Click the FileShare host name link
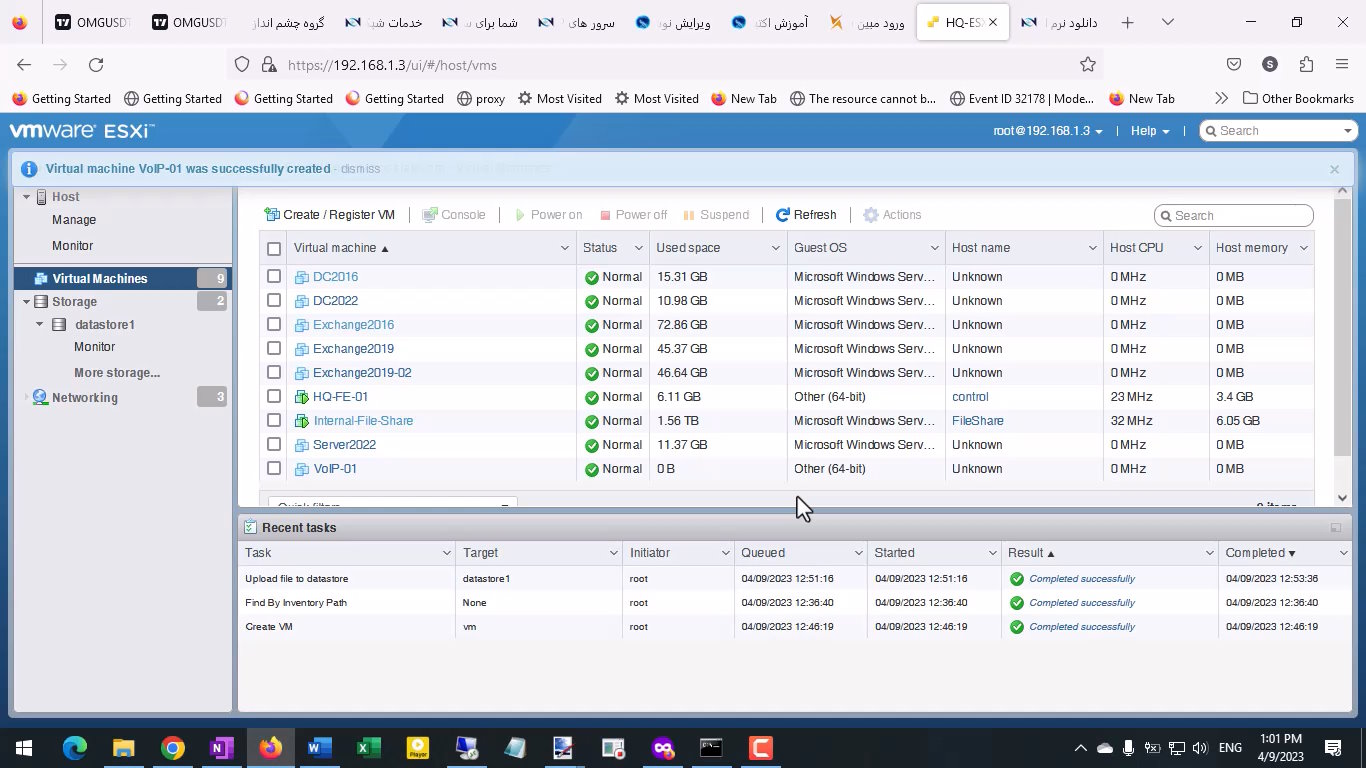The width and height of the screenshot is (1366, 768). click(x=978, y=421)
